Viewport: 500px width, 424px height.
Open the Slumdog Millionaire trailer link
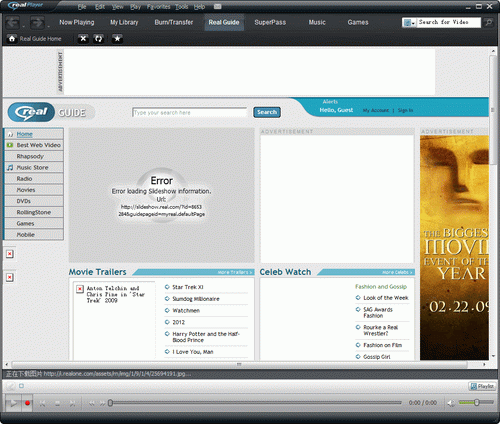pos(196,299)
